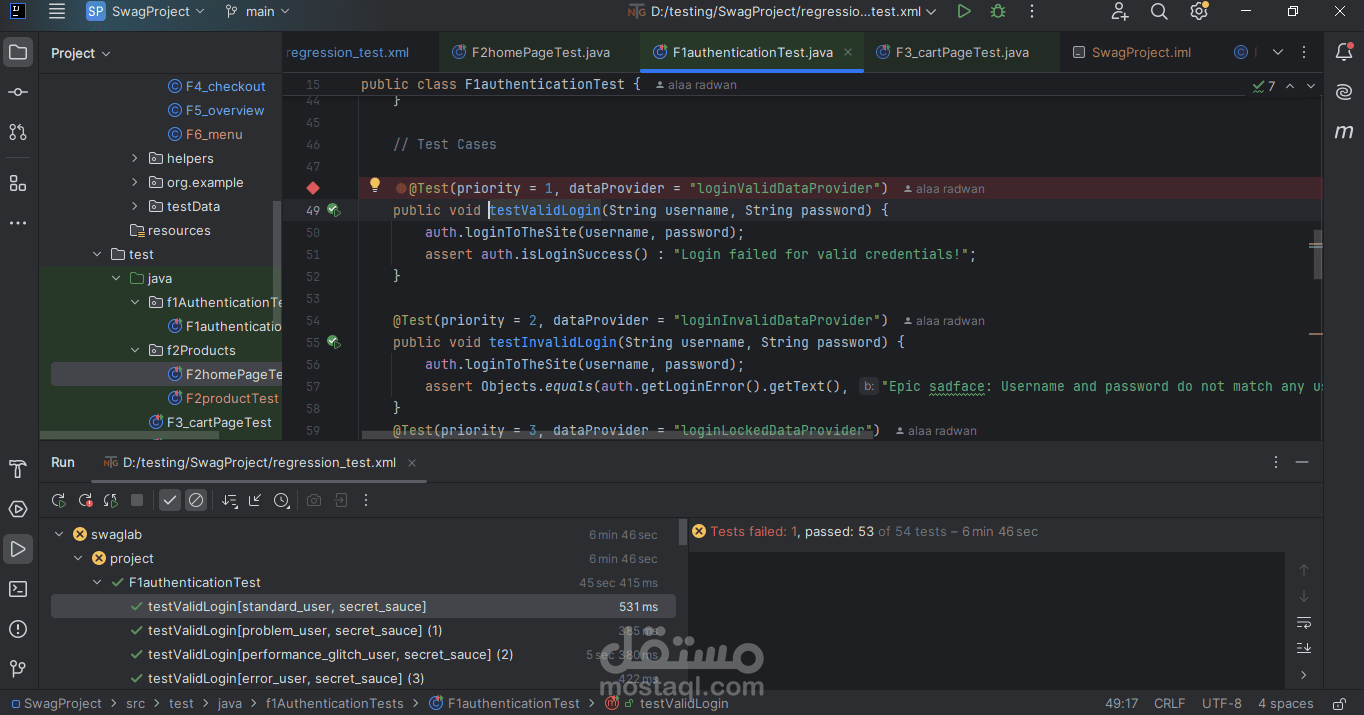The height and width of the screenshot is (715, 1364).
Task: Open the Terminal tool window
Action: (x=18, y=589)
